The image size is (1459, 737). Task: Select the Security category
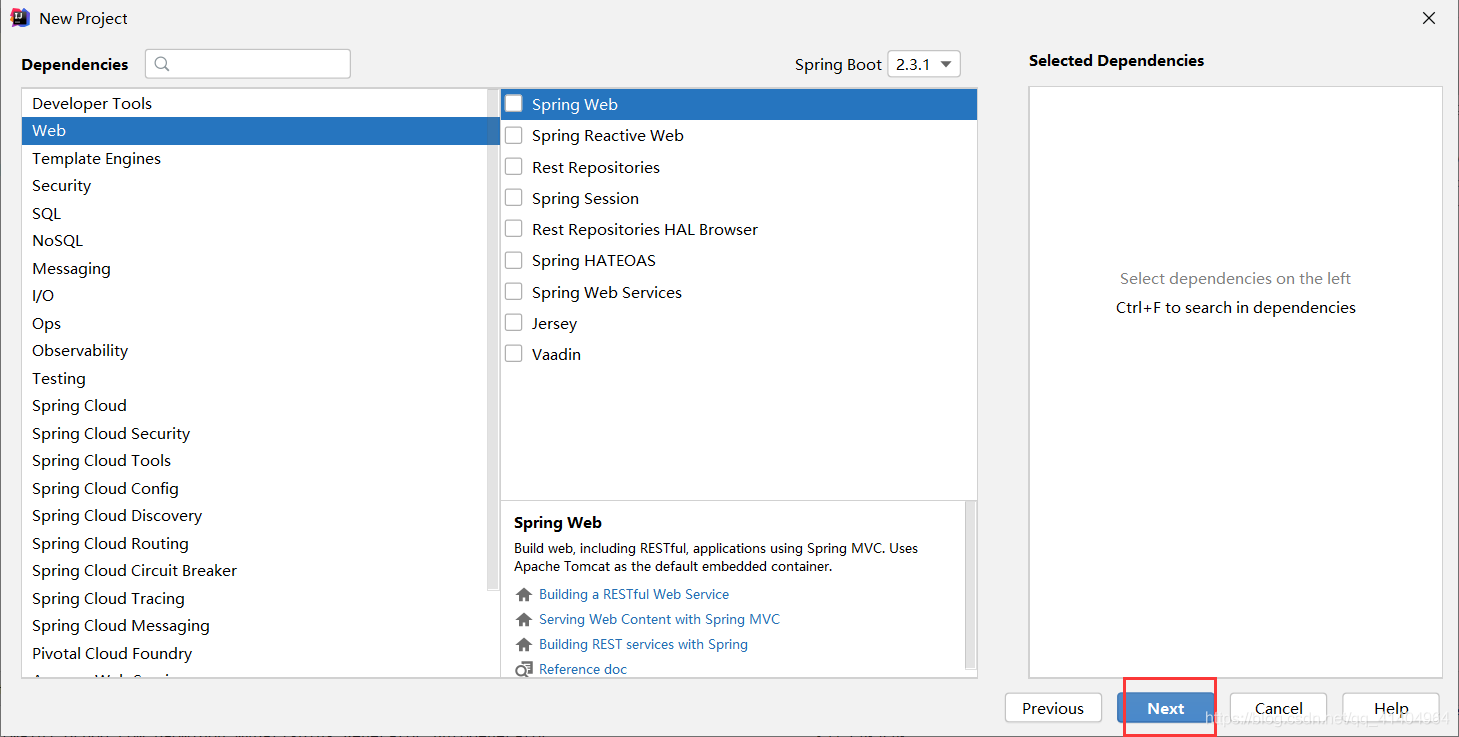tap(61, 185)
